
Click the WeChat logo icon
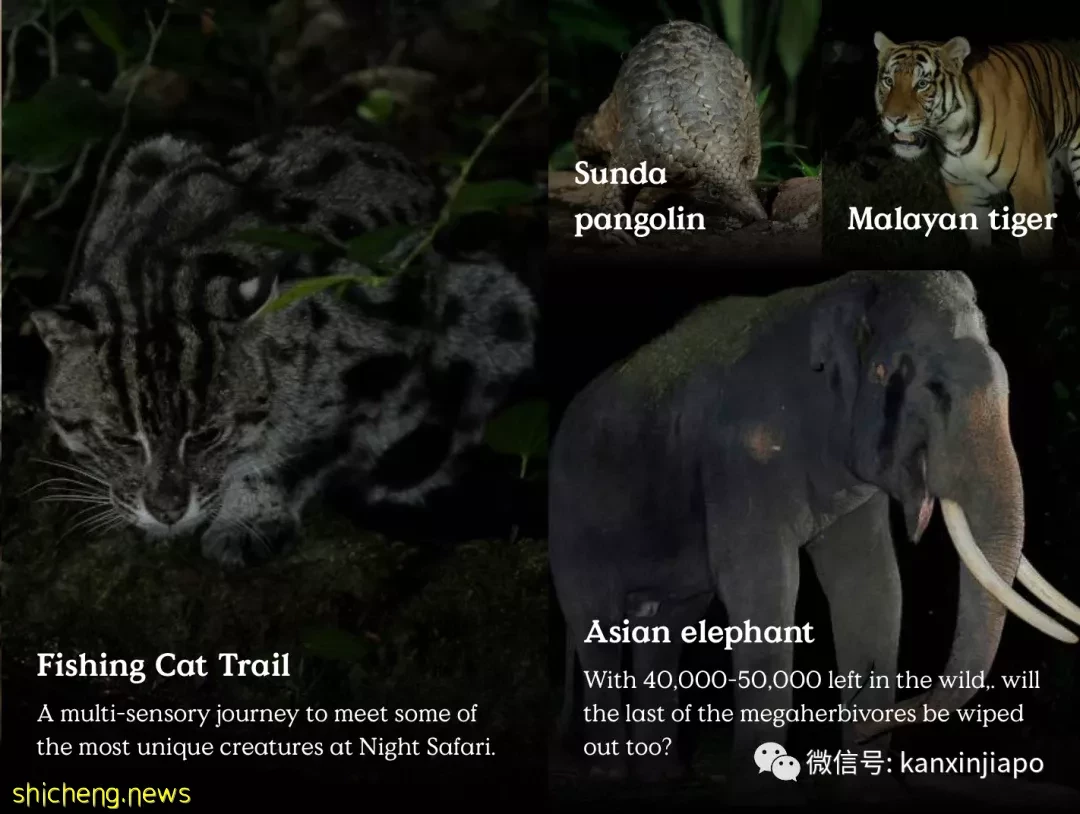click(777, 762)
